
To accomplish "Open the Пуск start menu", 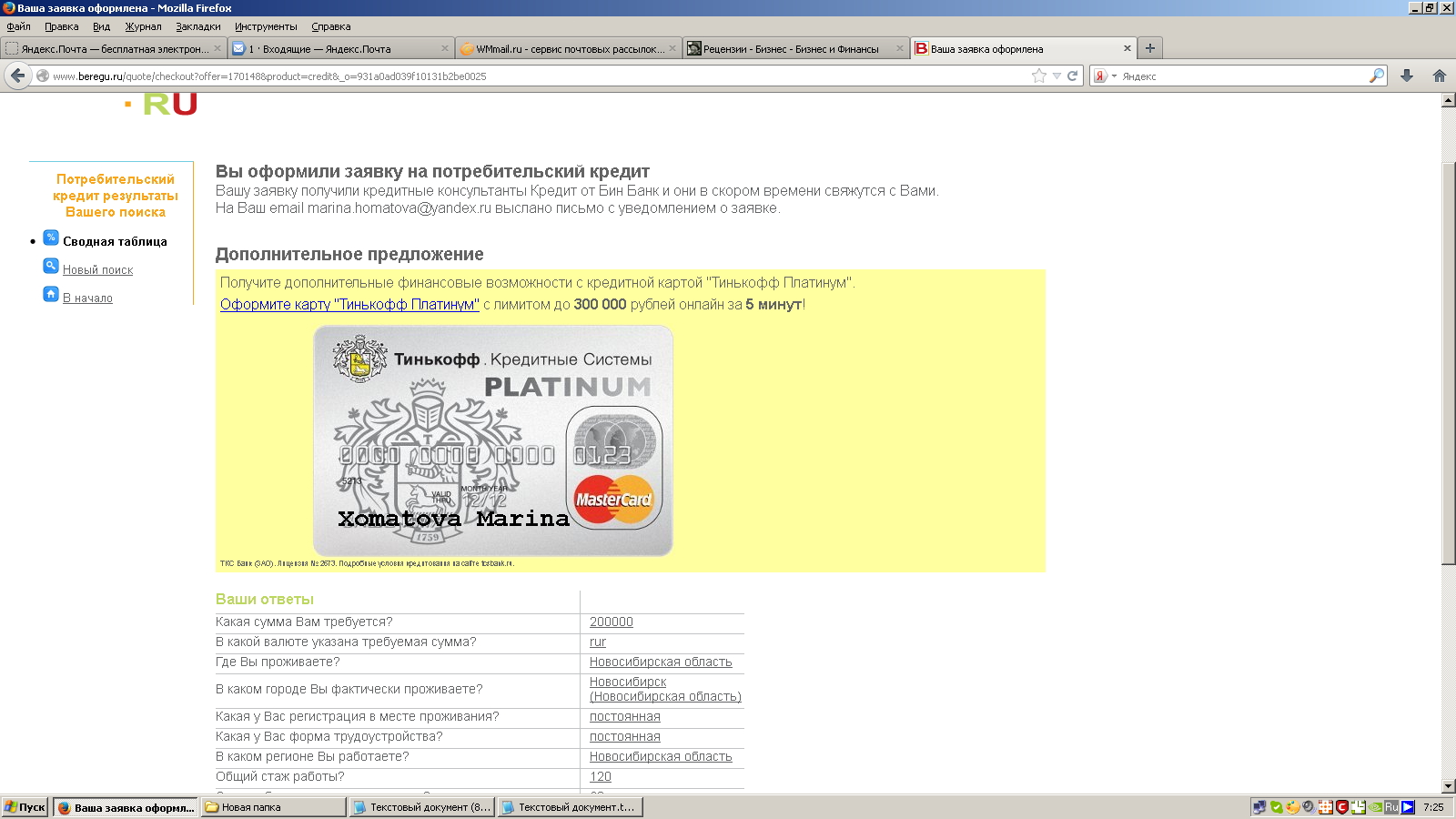I will tap(25, 807).
